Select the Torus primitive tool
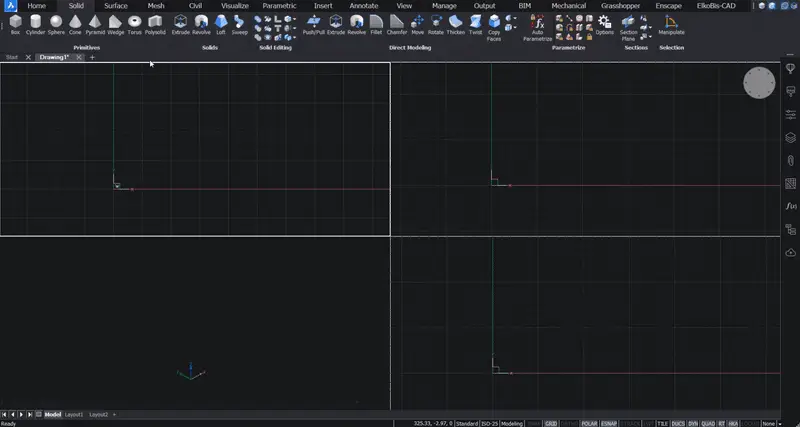This screenshot has height=427, width=800. (x=135, y=24)
